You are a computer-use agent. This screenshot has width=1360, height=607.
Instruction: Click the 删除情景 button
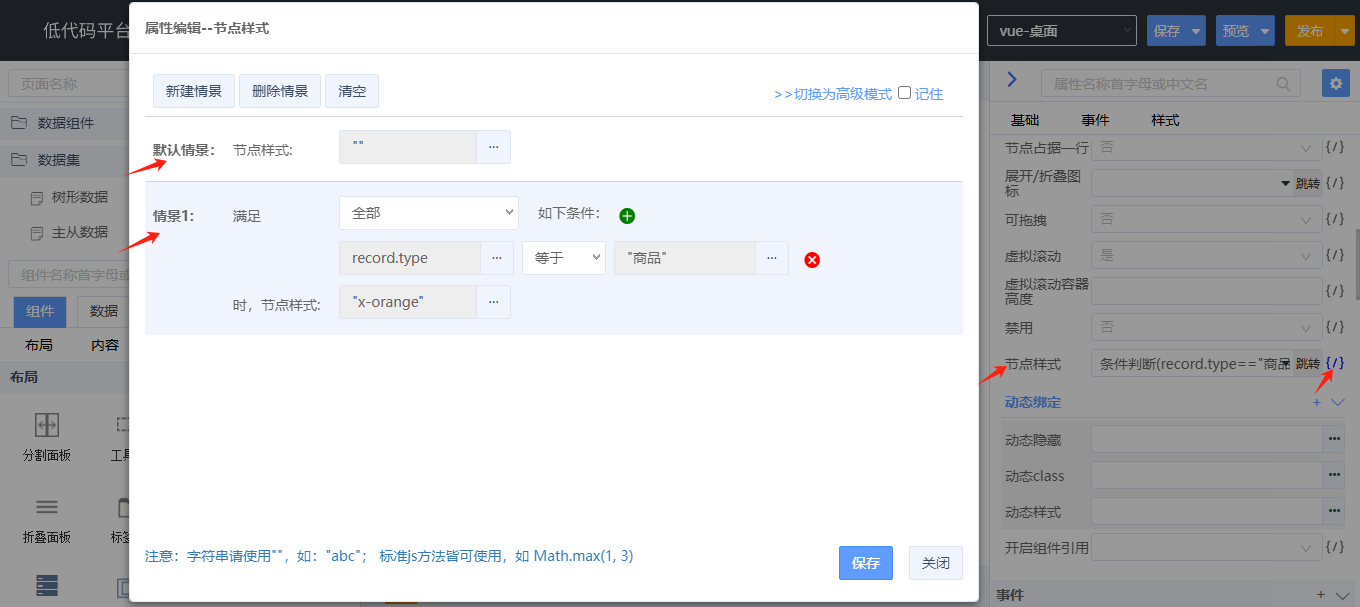coord(280,91)
